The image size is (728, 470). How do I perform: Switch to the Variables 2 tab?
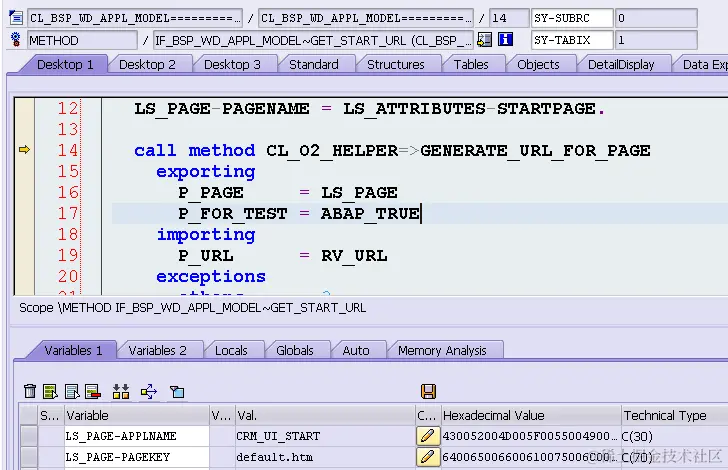tap(157, 351)
